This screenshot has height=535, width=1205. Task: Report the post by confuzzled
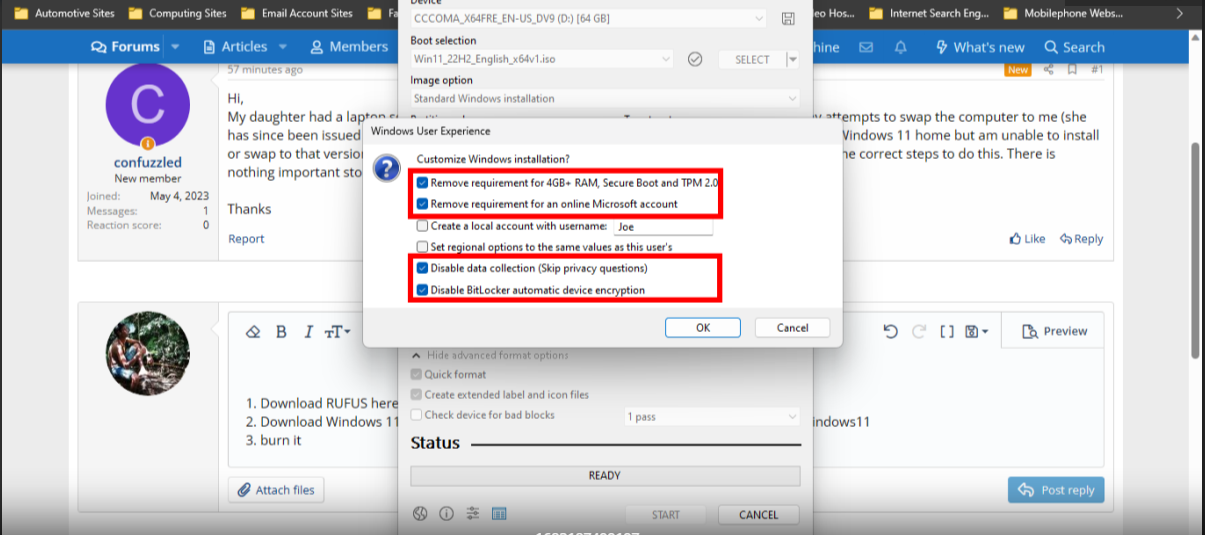[246, 239]
